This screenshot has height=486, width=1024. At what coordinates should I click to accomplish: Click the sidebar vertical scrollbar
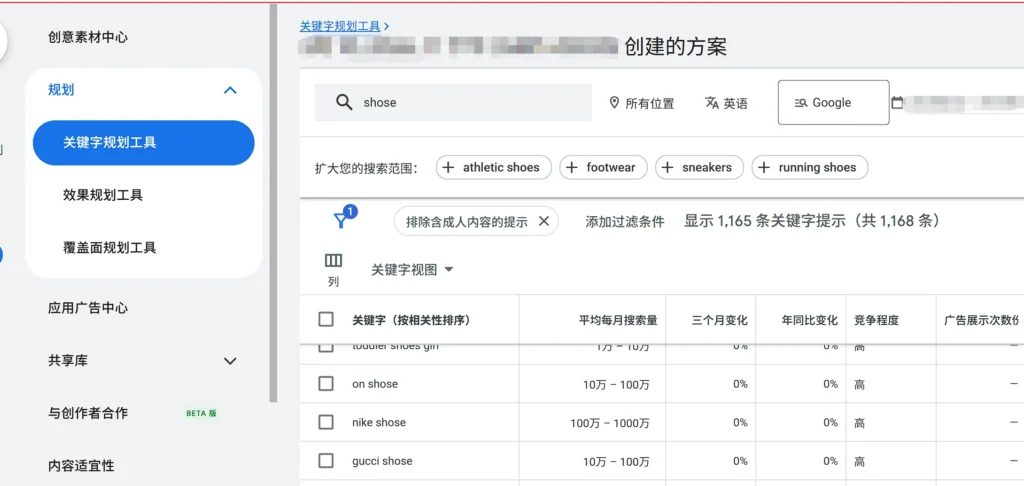pos(274,202)
